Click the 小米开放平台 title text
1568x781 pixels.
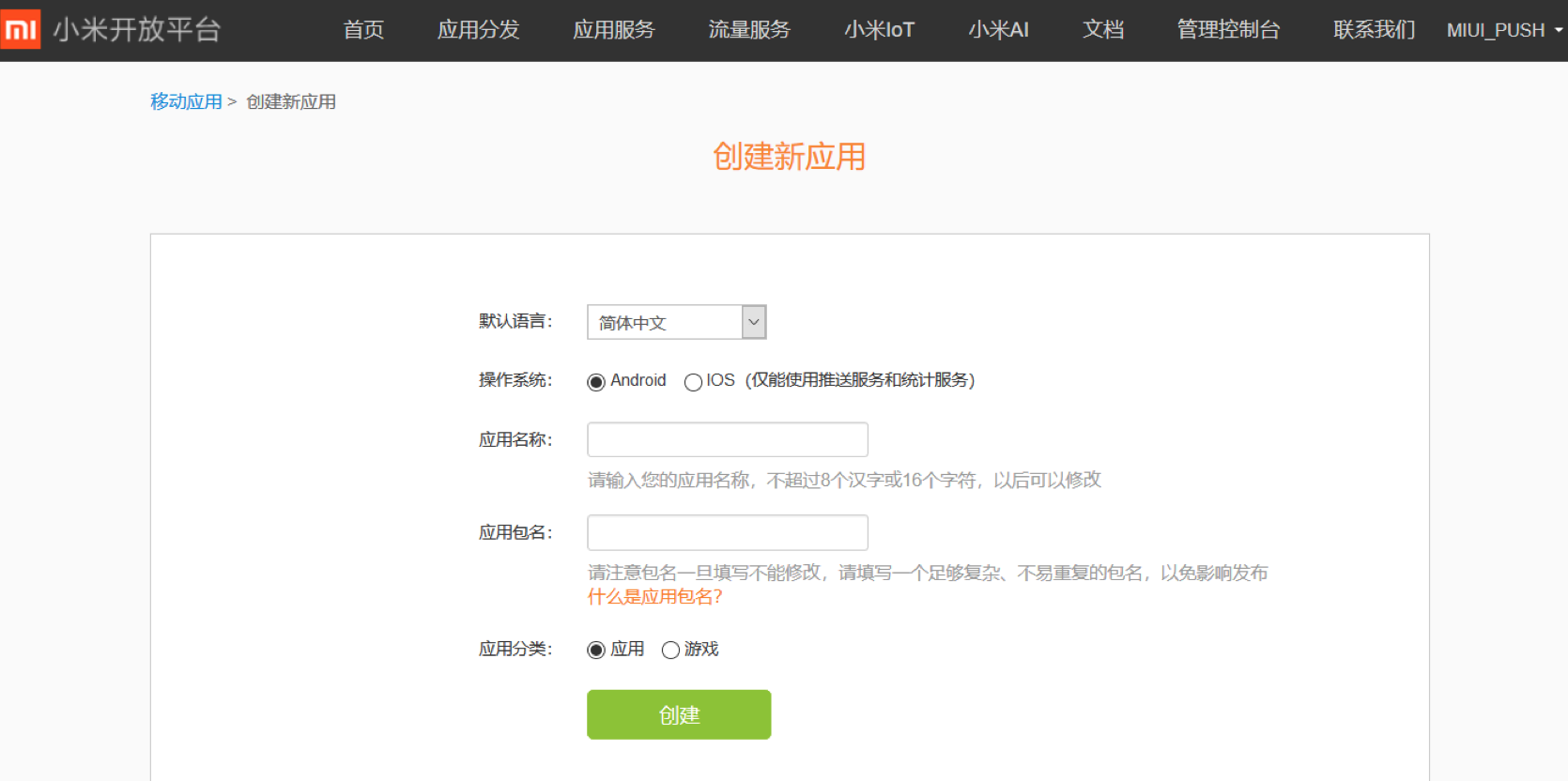(137, 30)
